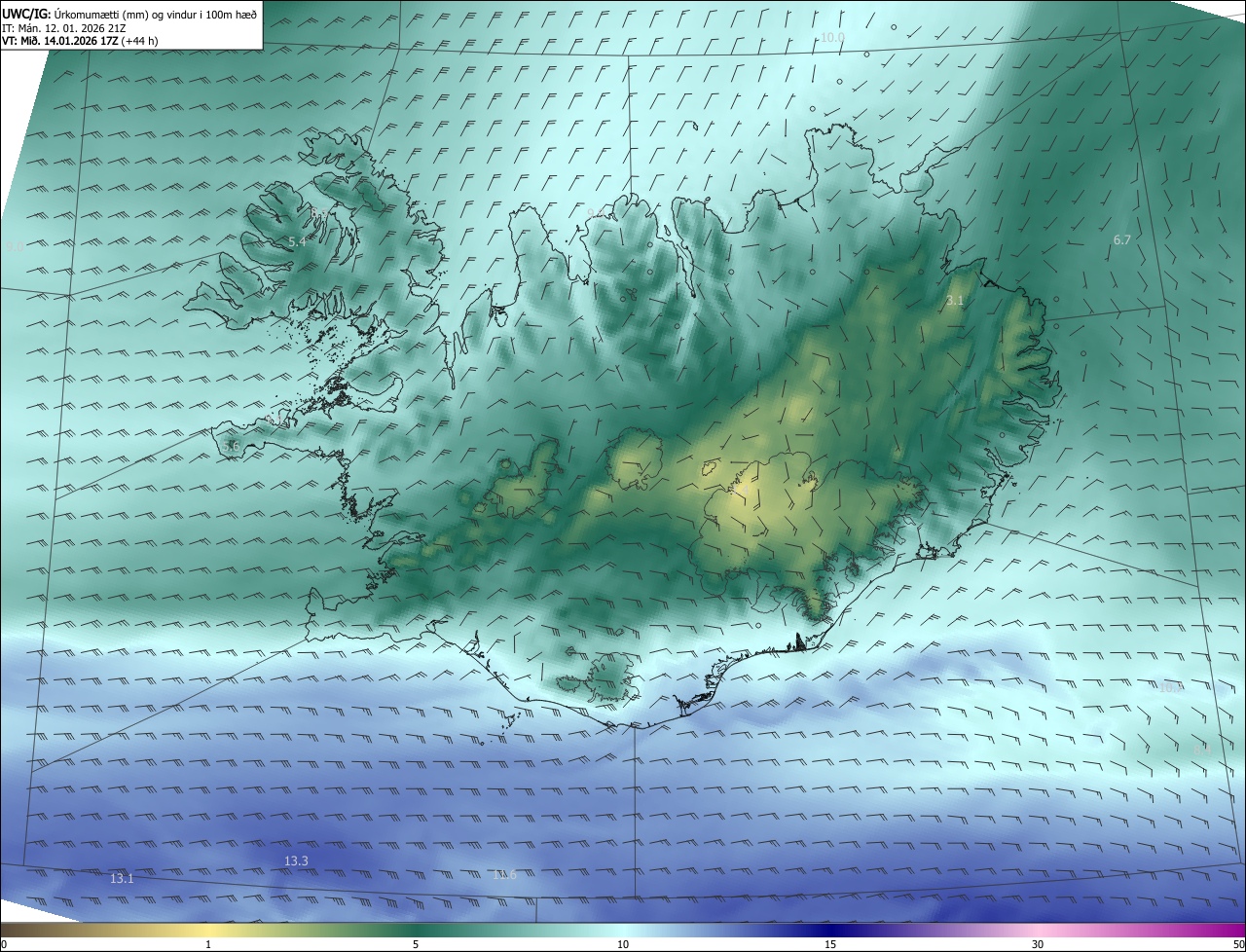Screen dimensions: 1246x952
Task: Click the colorbar tick label 0
Action: (4, 944)
